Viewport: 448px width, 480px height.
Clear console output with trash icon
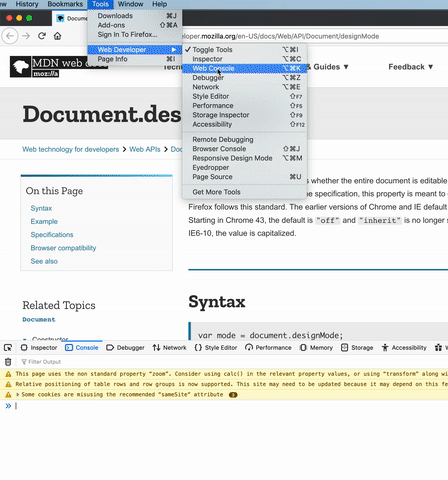pyautogui.click(x=8, y=362)
